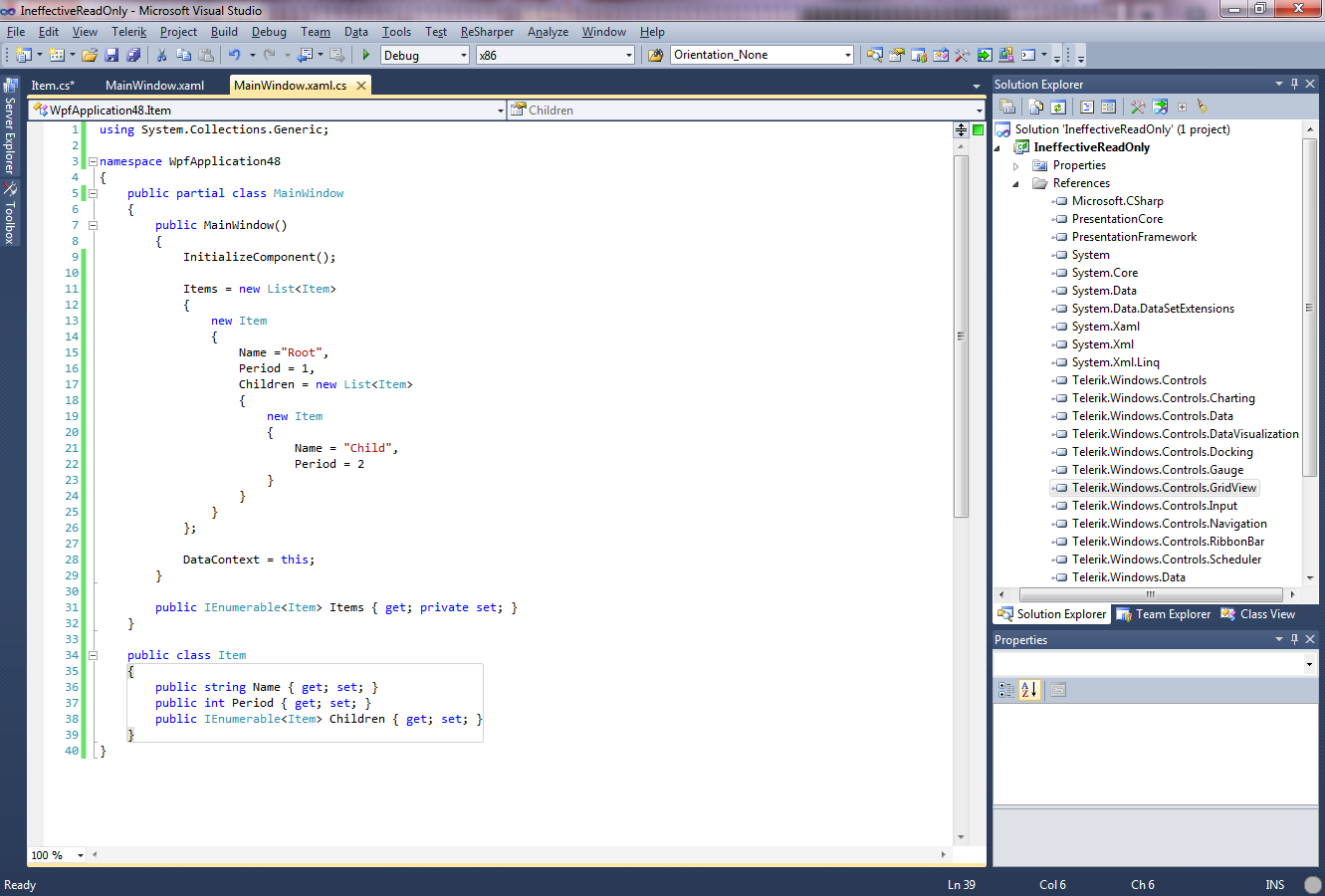Screen dimensions: 1325x896
Task: Open the Toolbox side panel
Action: tap(10, 214)
